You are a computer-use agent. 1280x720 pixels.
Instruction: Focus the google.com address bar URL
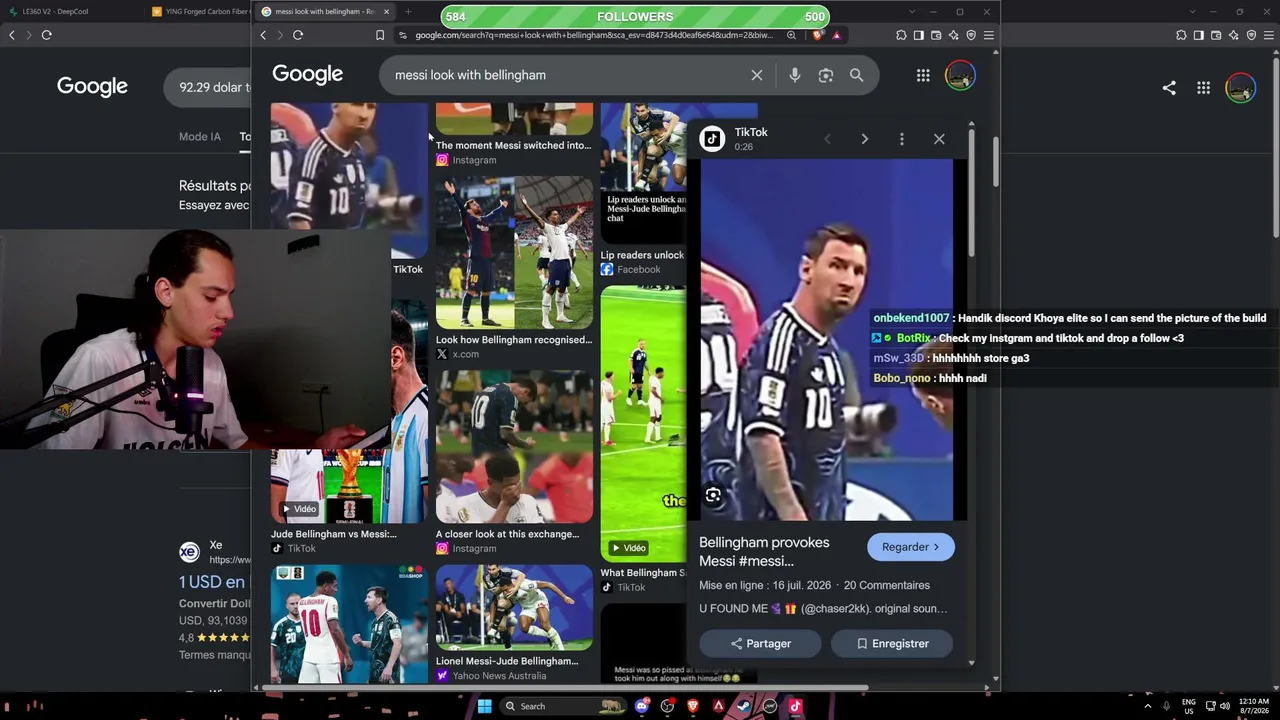pos(594,35)
